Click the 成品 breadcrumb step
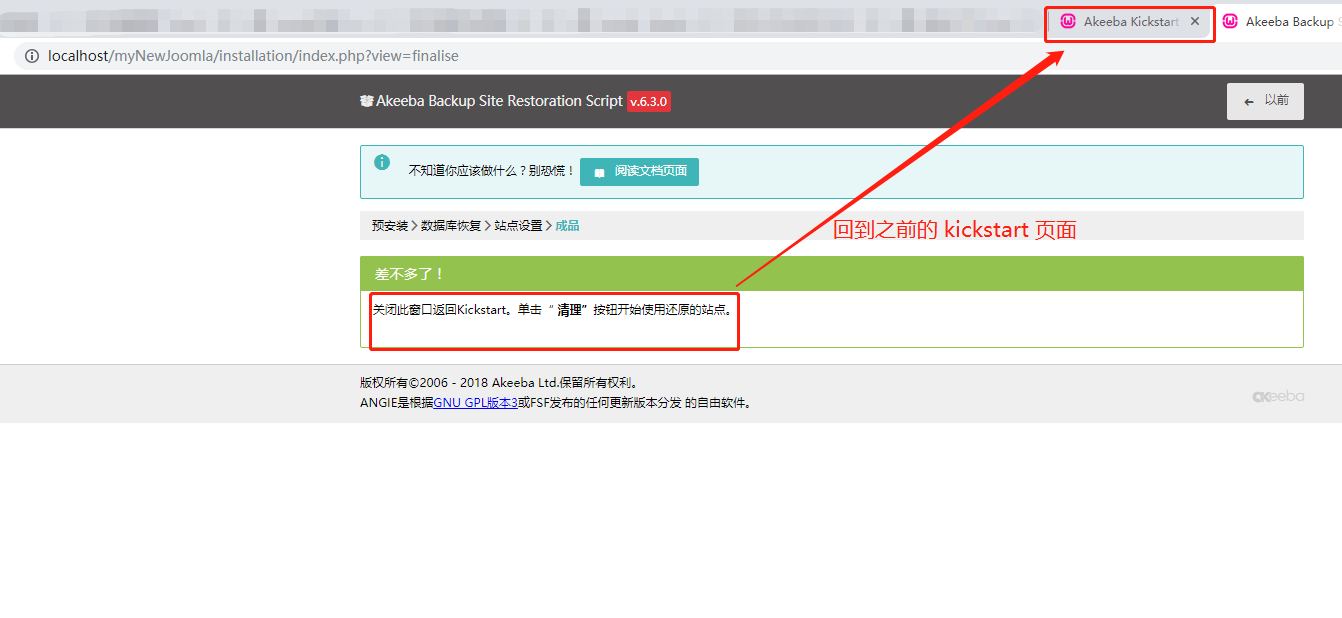 567,226
